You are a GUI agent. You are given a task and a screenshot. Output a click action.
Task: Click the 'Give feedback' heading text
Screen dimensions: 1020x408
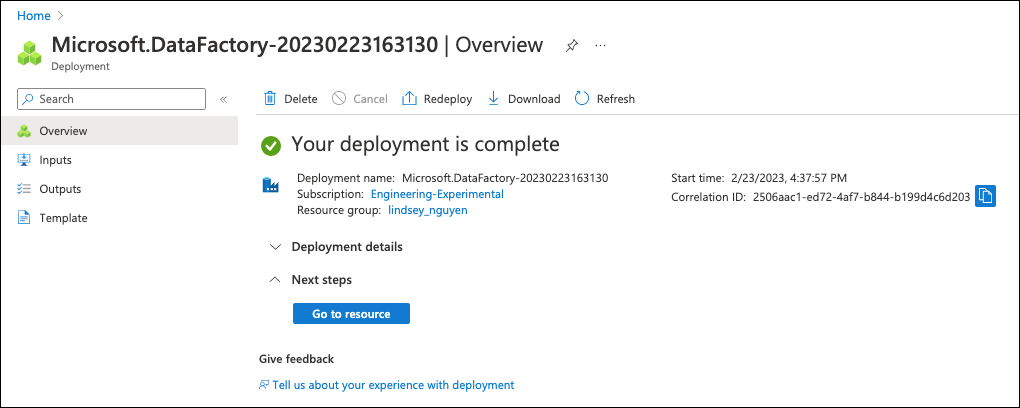click(297, 359)
